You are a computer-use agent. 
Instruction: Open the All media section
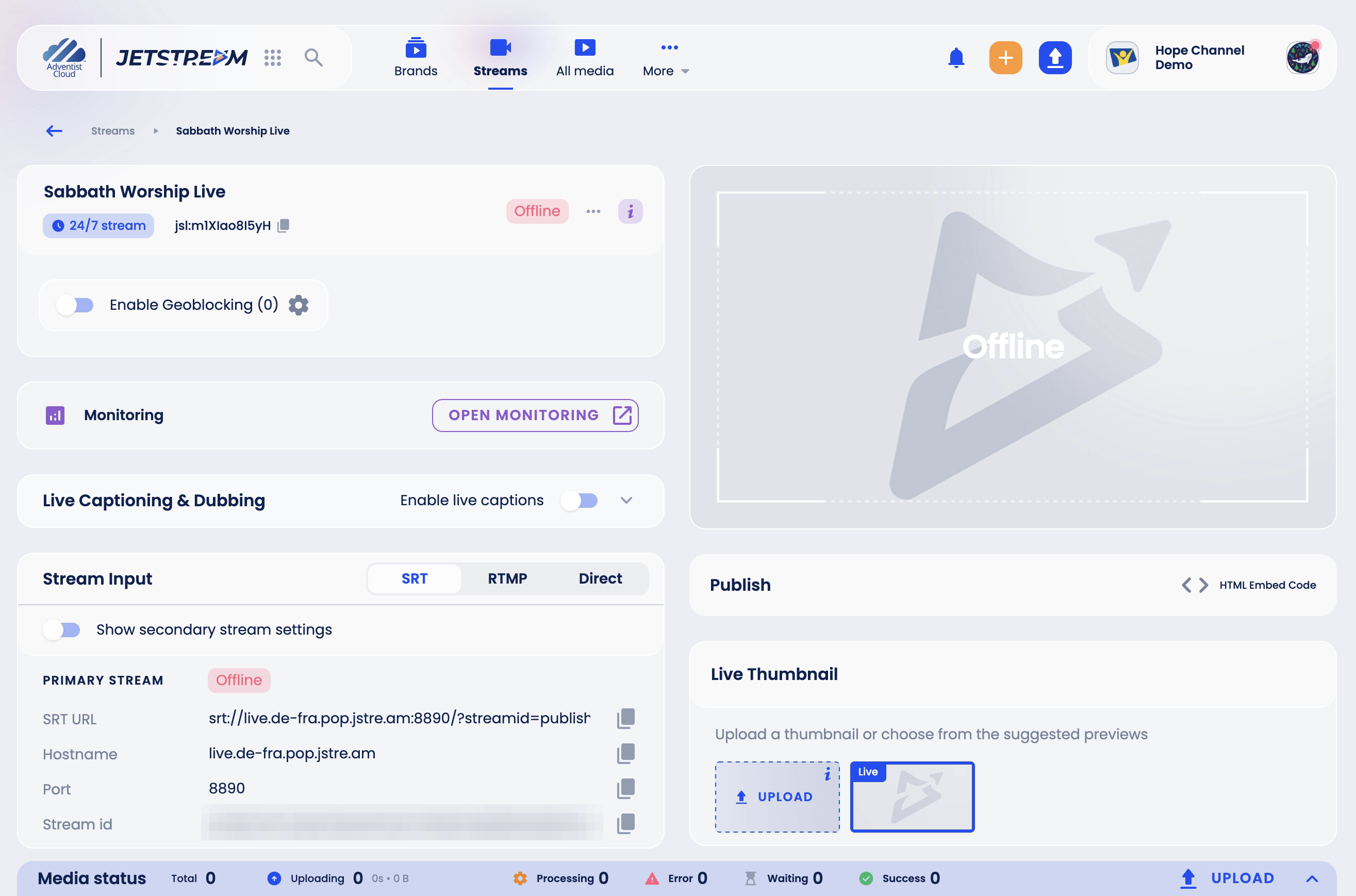pyautogui.click(x=585, y=59)
